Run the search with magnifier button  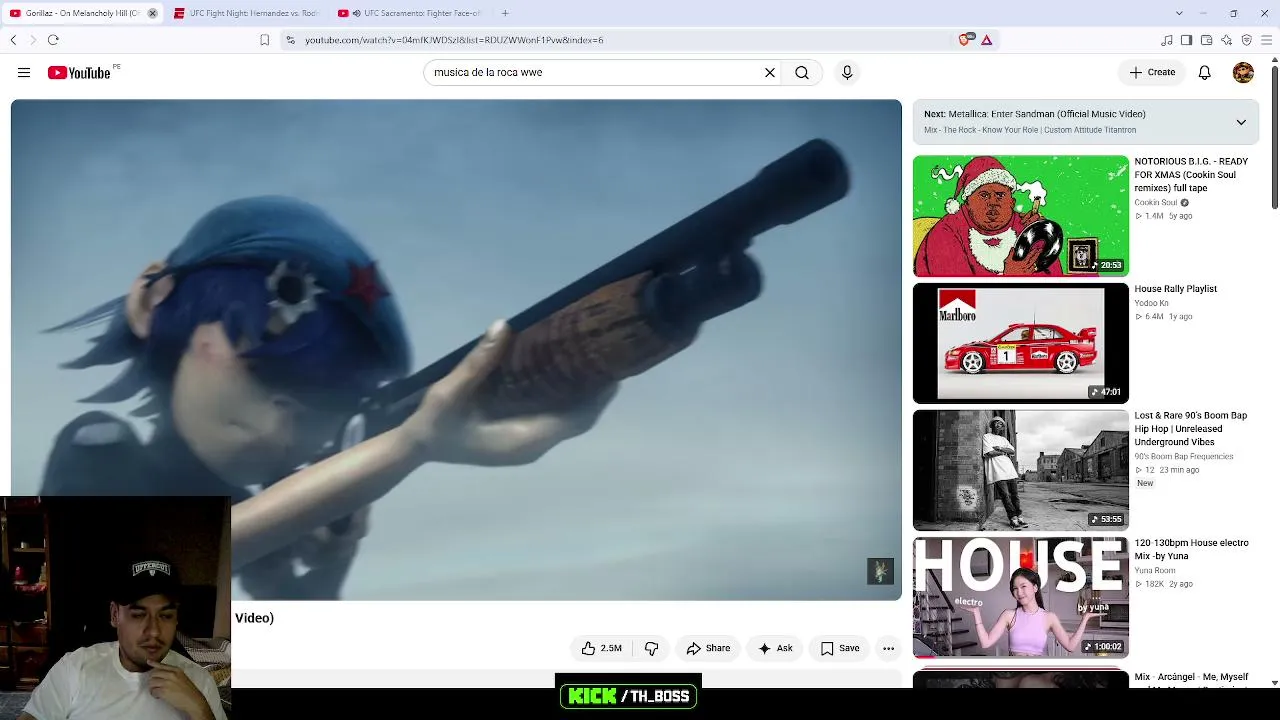[802, 72]
